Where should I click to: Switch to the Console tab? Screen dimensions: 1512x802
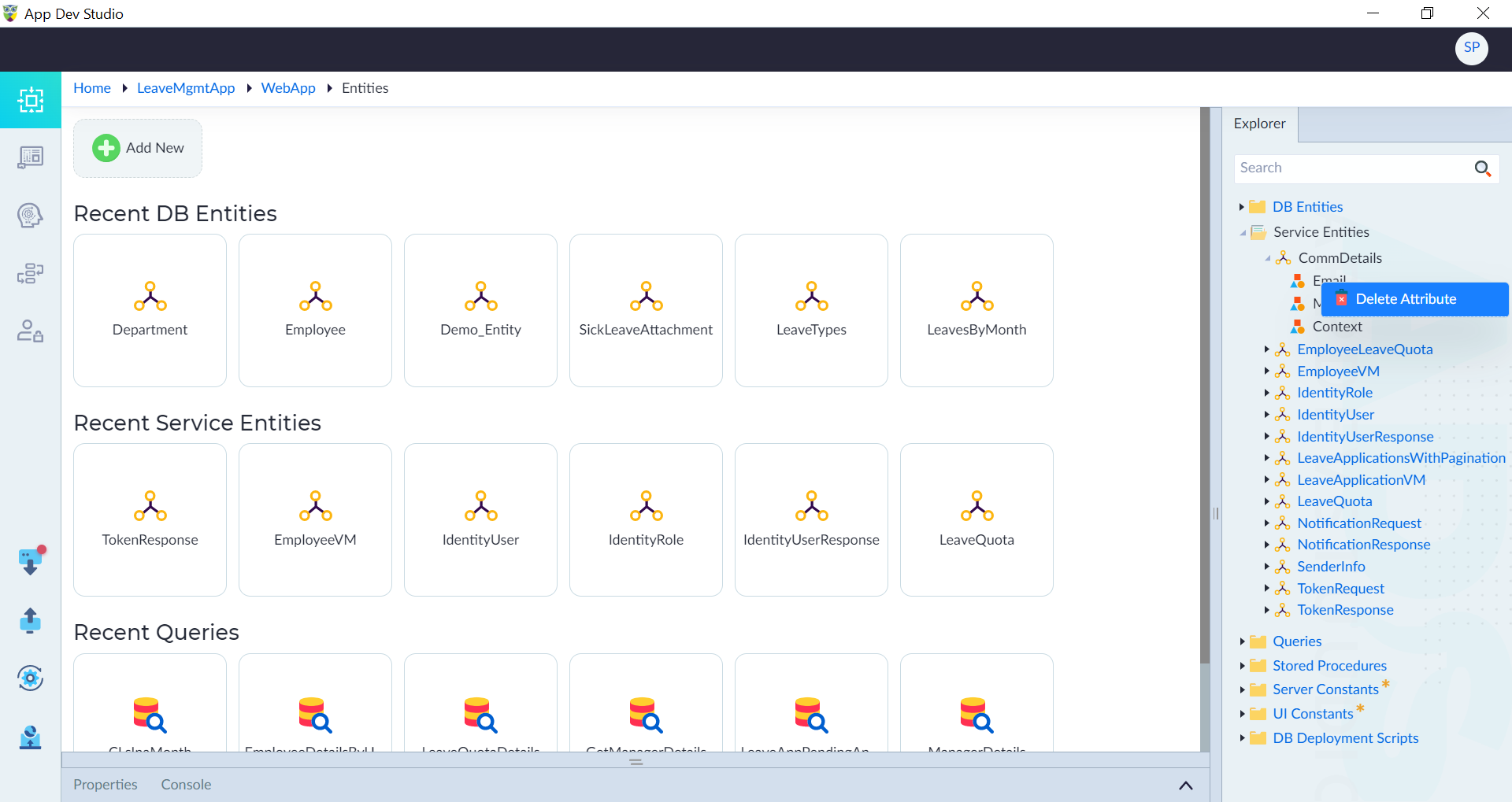[186, 785]
